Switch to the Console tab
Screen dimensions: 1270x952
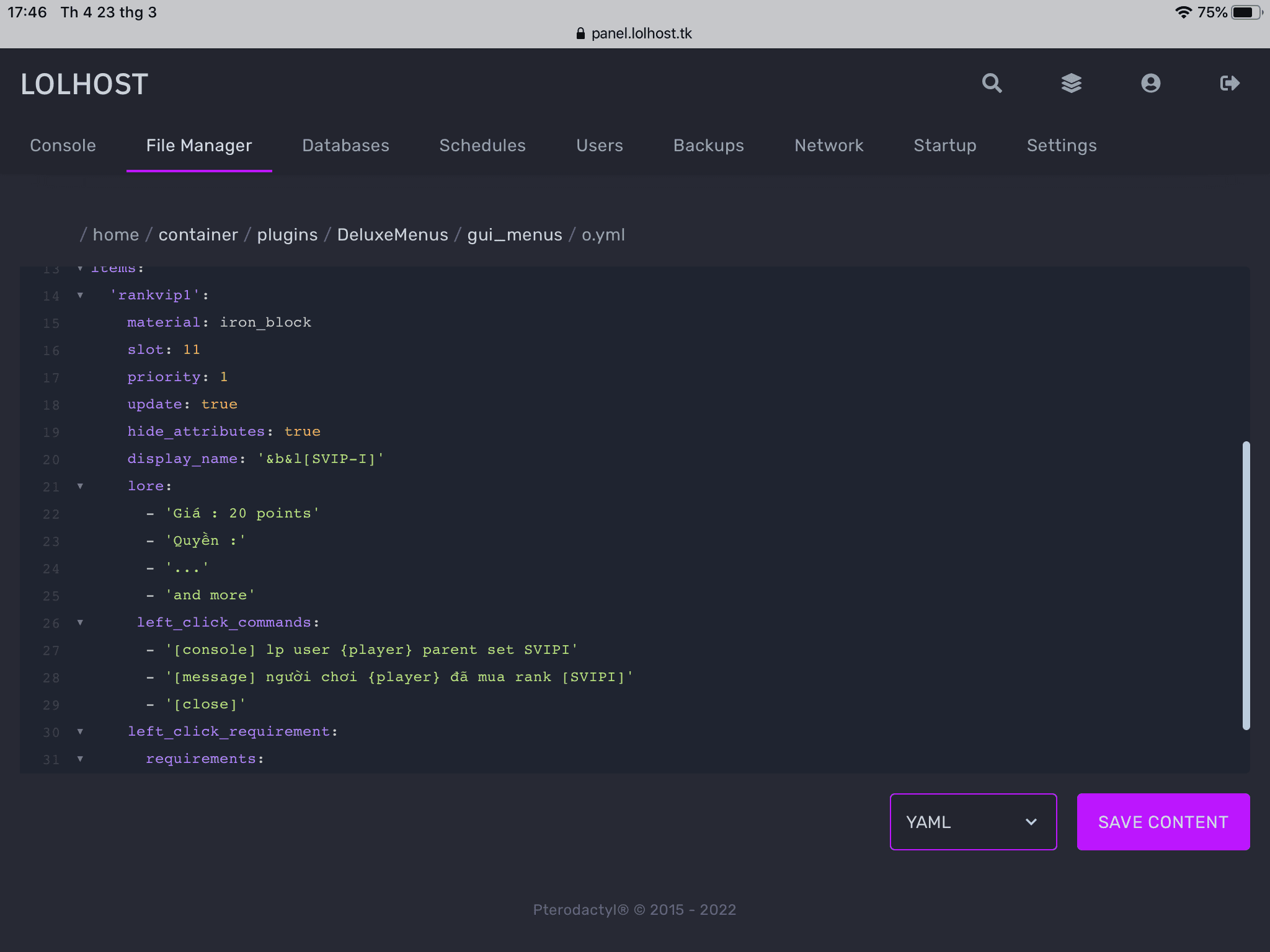click(x=63, y=146)
